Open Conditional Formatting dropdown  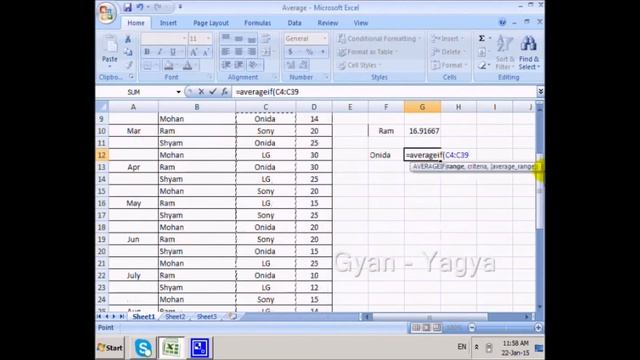coord(379,38)
